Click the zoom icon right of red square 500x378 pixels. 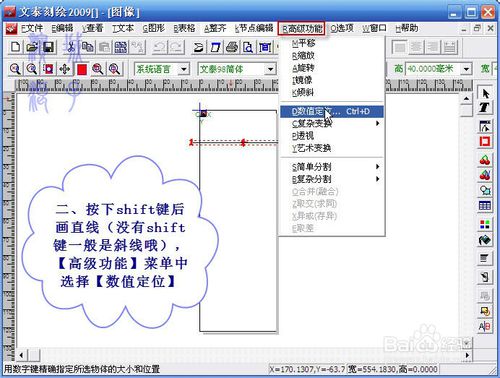click(98, 69)
